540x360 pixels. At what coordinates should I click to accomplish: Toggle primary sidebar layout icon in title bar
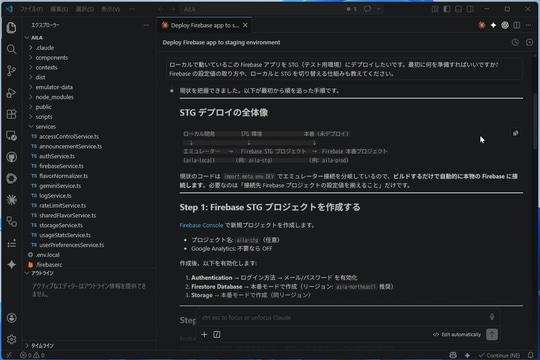pyautogui.click(x=447, y=9)
